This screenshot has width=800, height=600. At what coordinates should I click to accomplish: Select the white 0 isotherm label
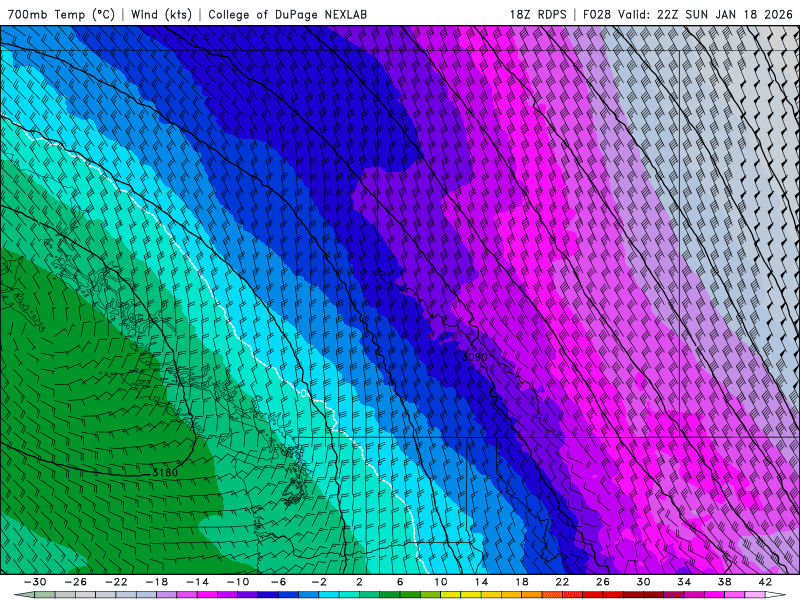pos(304,393)
